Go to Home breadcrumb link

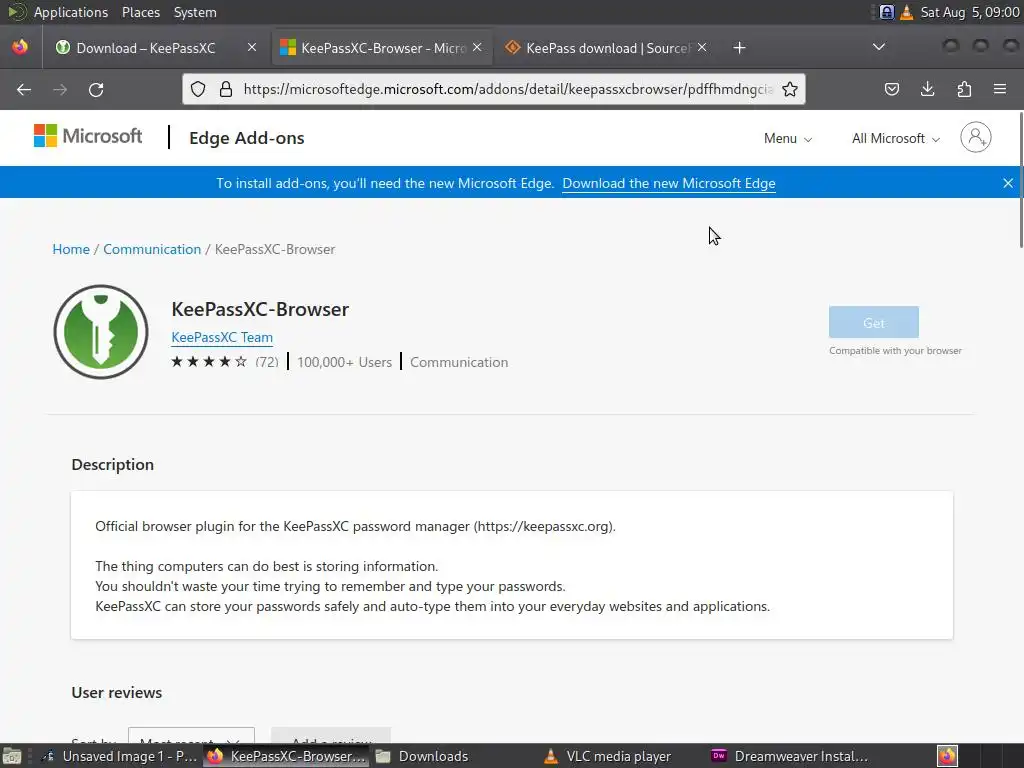pyautogui.click(x=71, y=249)
